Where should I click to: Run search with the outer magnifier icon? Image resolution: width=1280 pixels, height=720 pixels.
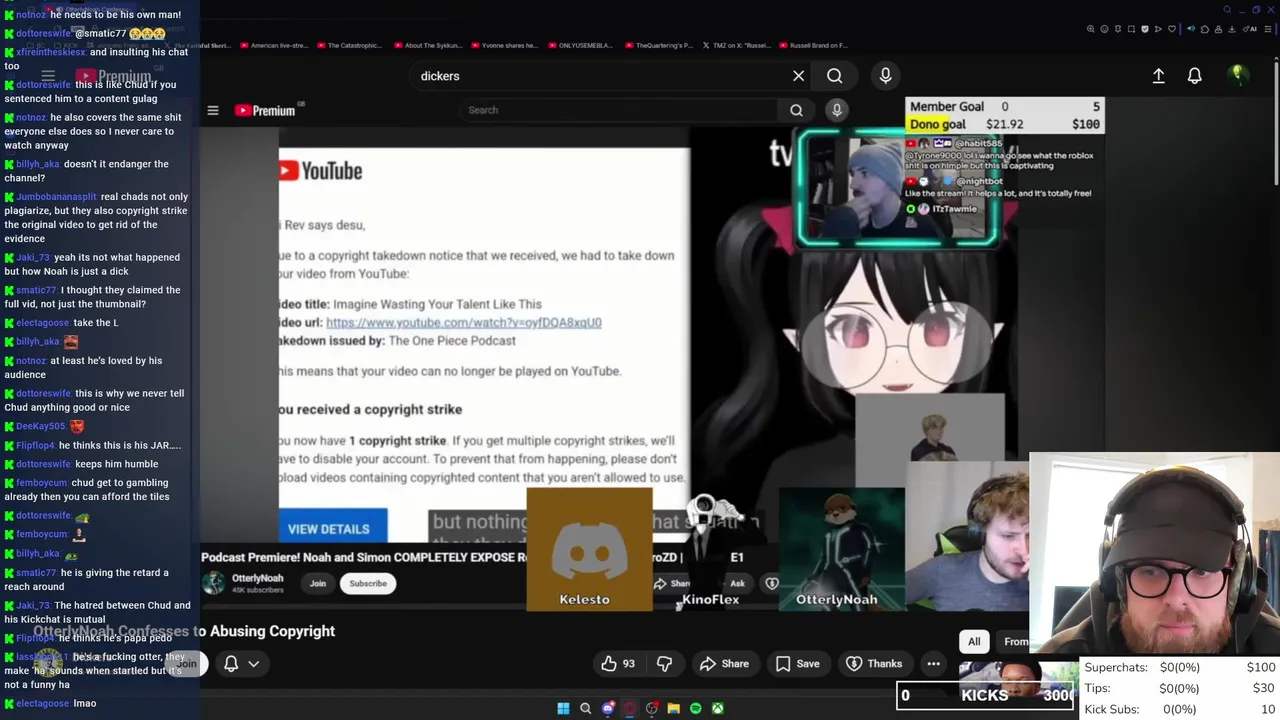(834, 76)
